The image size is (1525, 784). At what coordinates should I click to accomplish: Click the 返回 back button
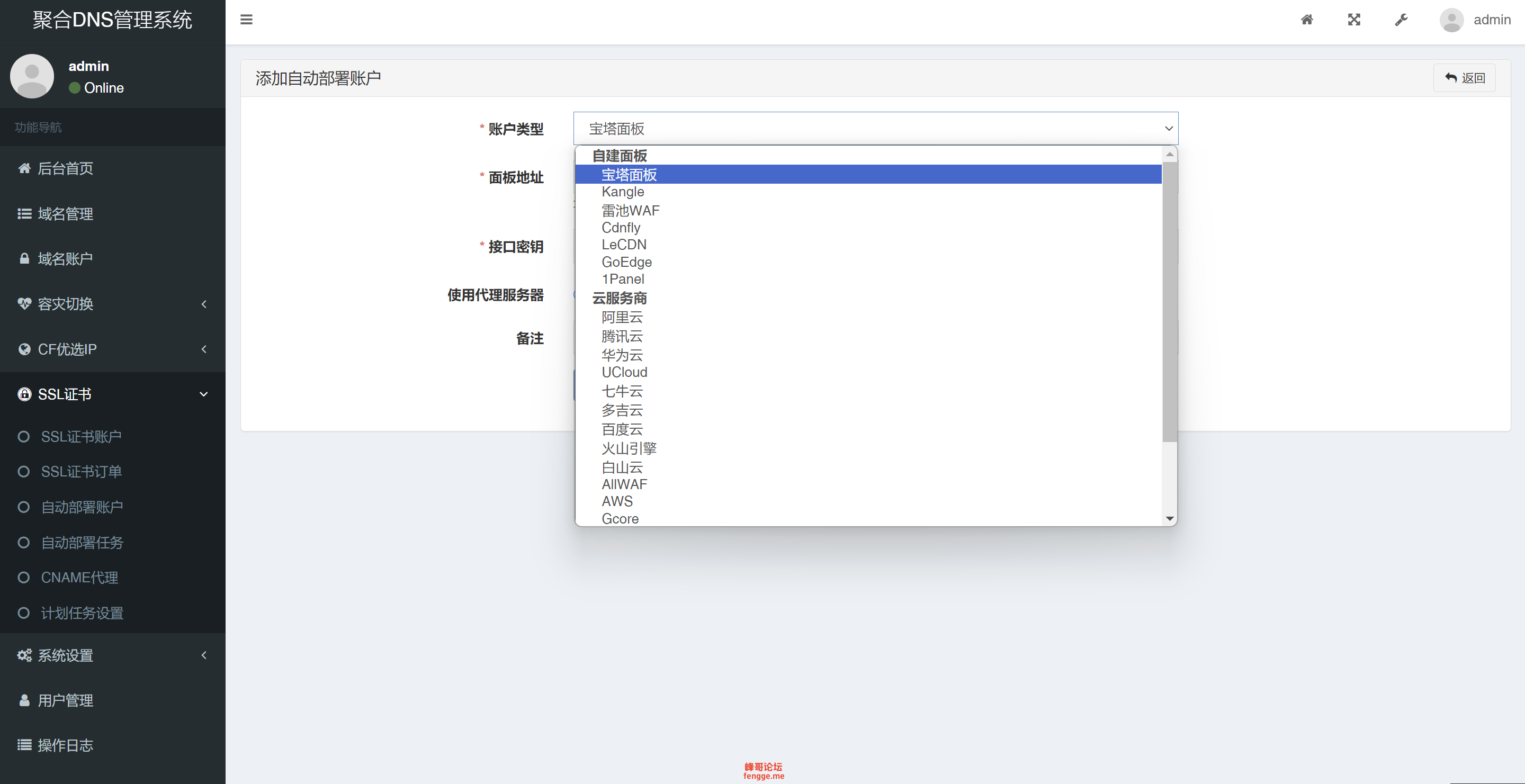coord(1464,77)
